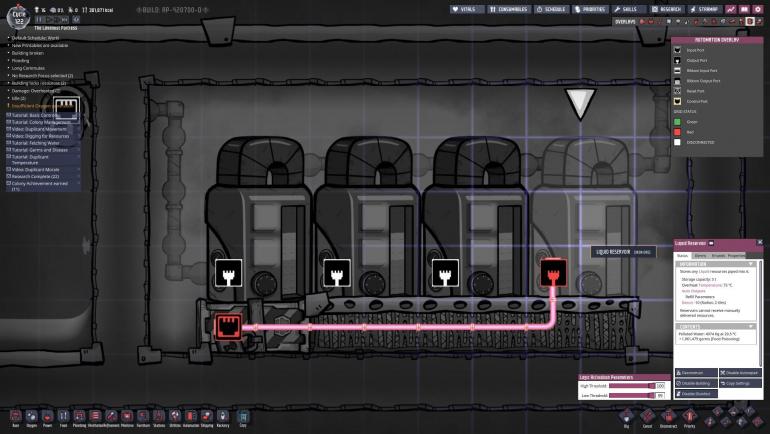Select the Copy building tool

click(243, 417)
